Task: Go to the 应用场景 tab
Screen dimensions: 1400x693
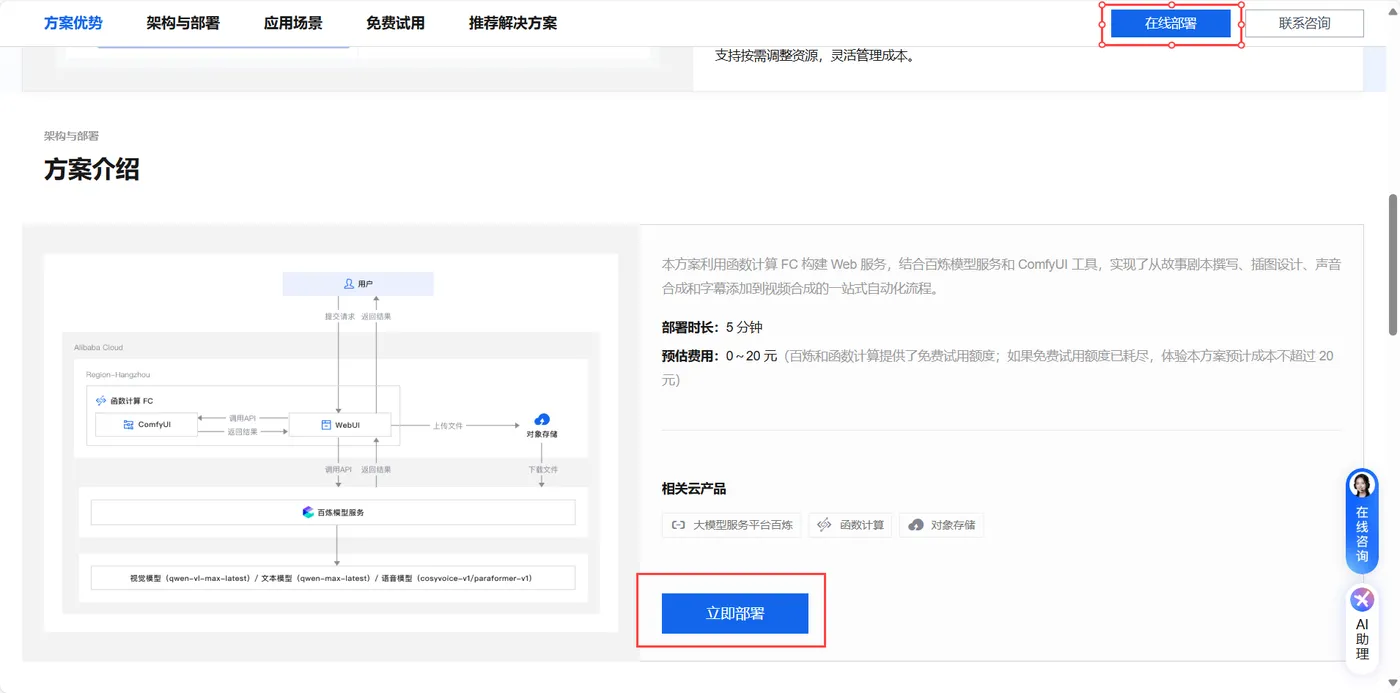Action: [293, 22]
